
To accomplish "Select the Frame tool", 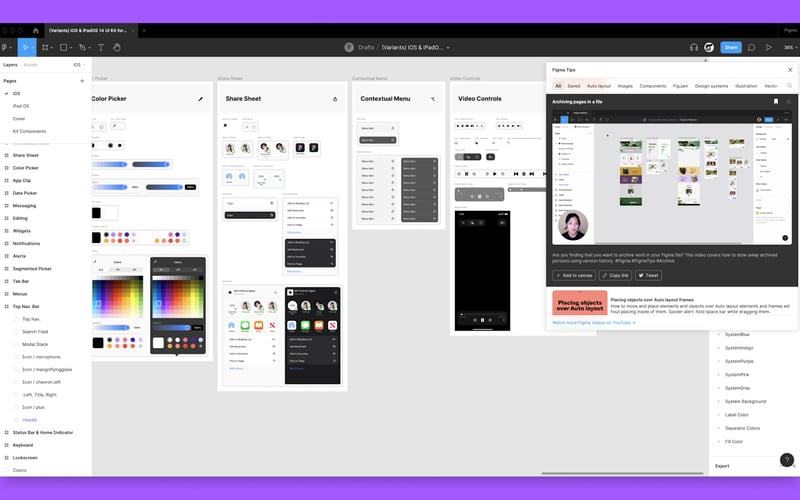I will click(x=45, y=47).
